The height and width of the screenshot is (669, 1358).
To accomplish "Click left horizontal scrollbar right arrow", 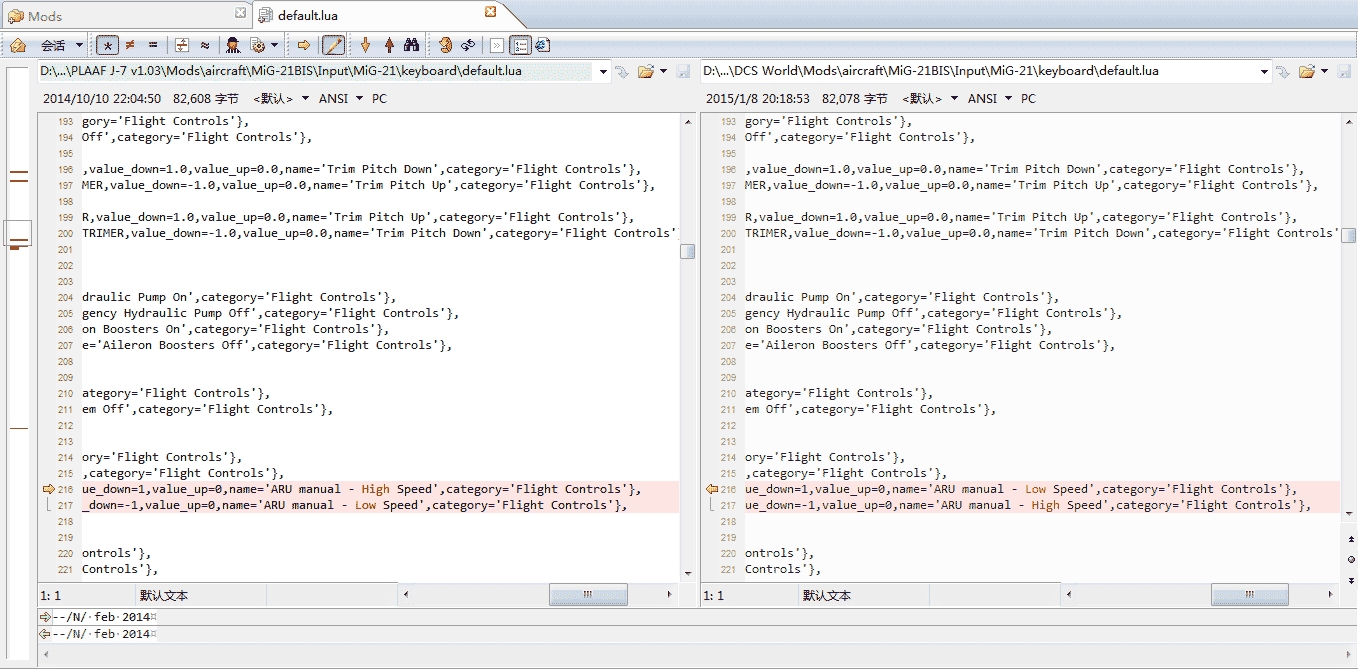I will coord(670,595).
